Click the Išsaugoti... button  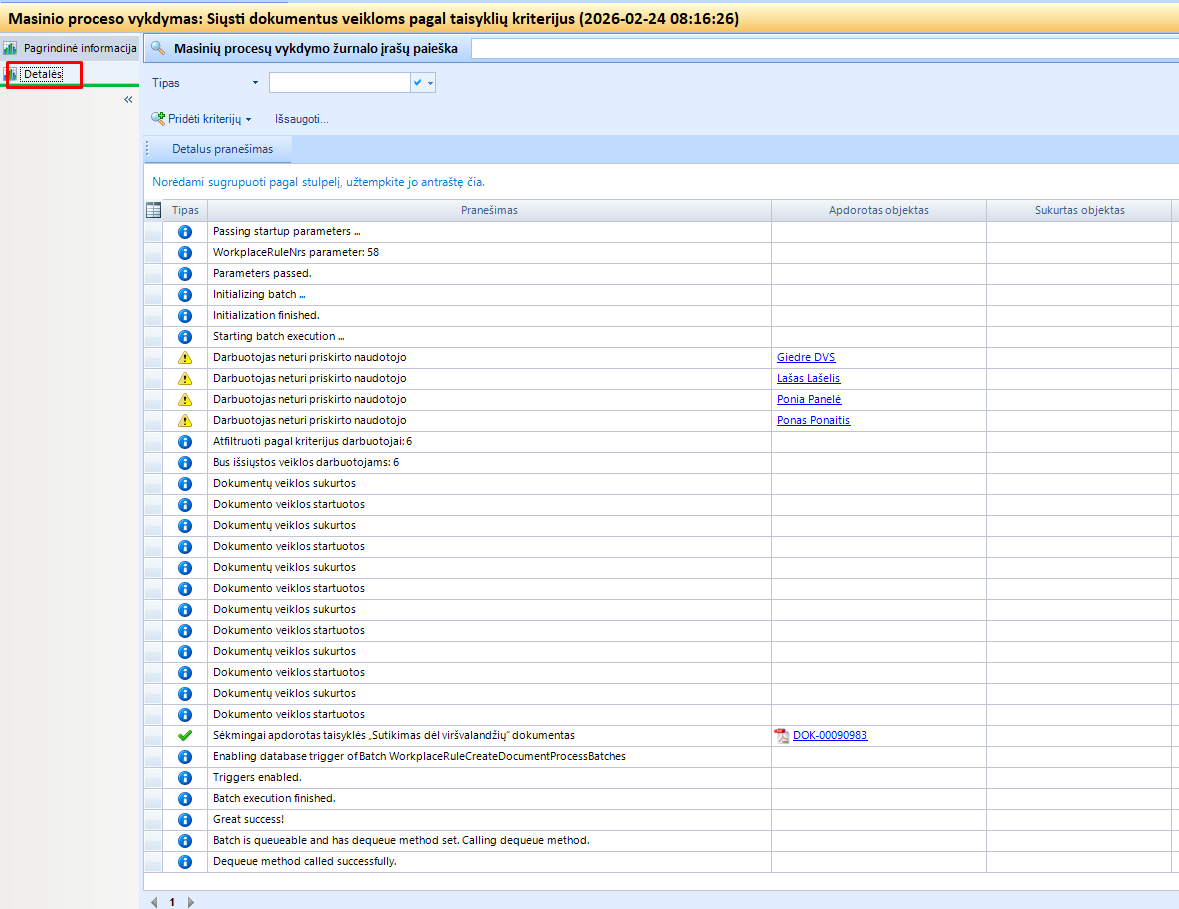point(301,119)
